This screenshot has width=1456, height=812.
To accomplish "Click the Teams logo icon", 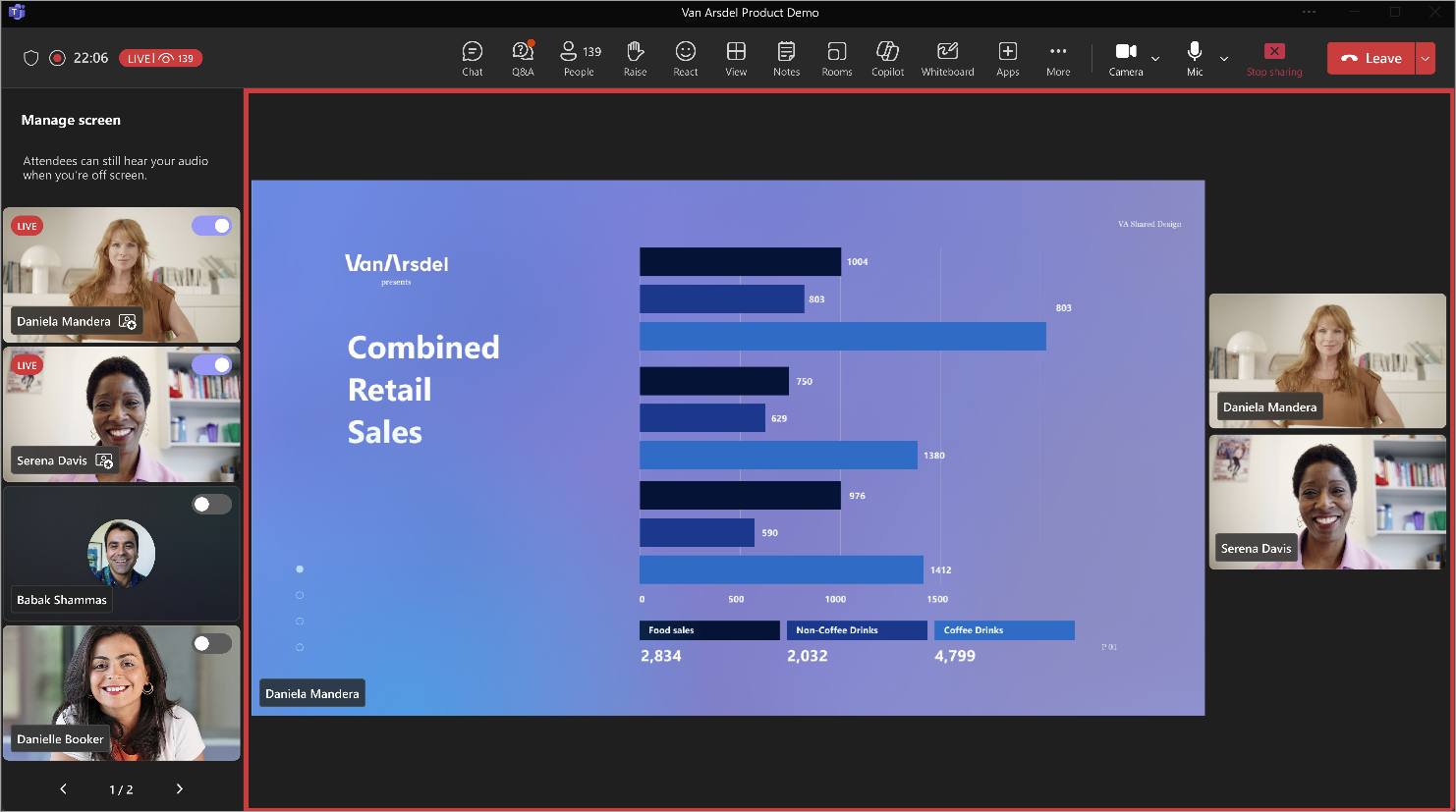I will pyautogui.click(x=17, y=12).
